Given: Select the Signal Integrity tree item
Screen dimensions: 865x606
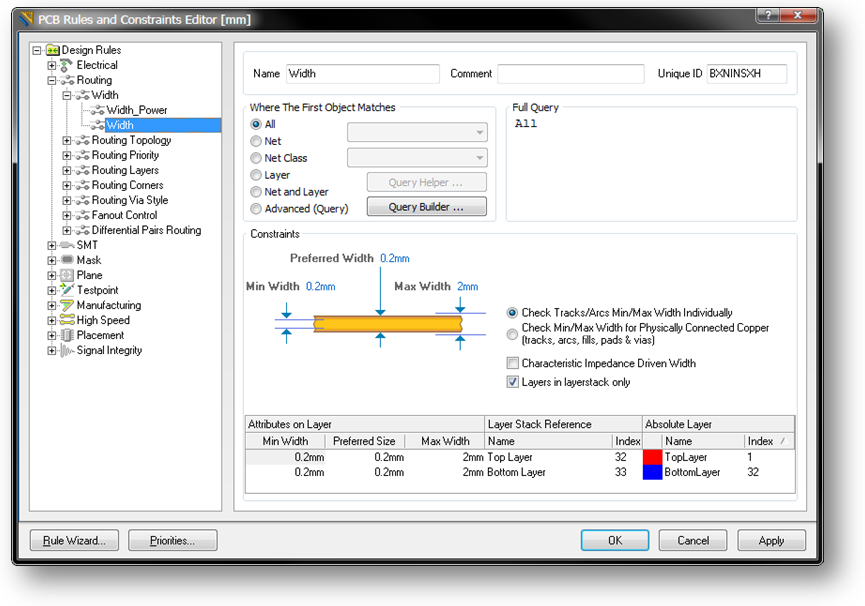Looking at the screenshot, I should 109,350.
